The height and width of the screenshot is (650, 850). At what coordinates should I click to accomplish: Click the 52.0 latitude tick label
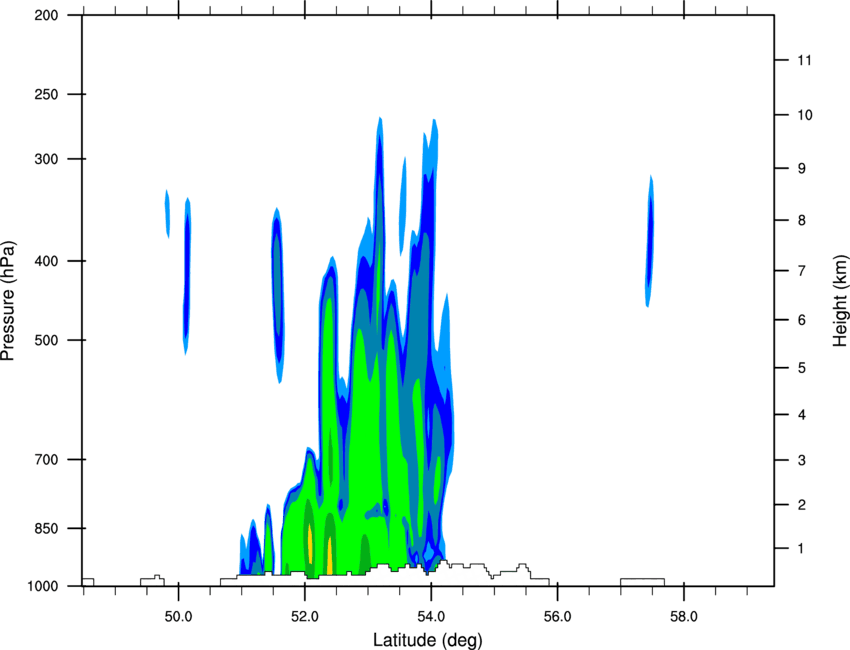[305, 617]
